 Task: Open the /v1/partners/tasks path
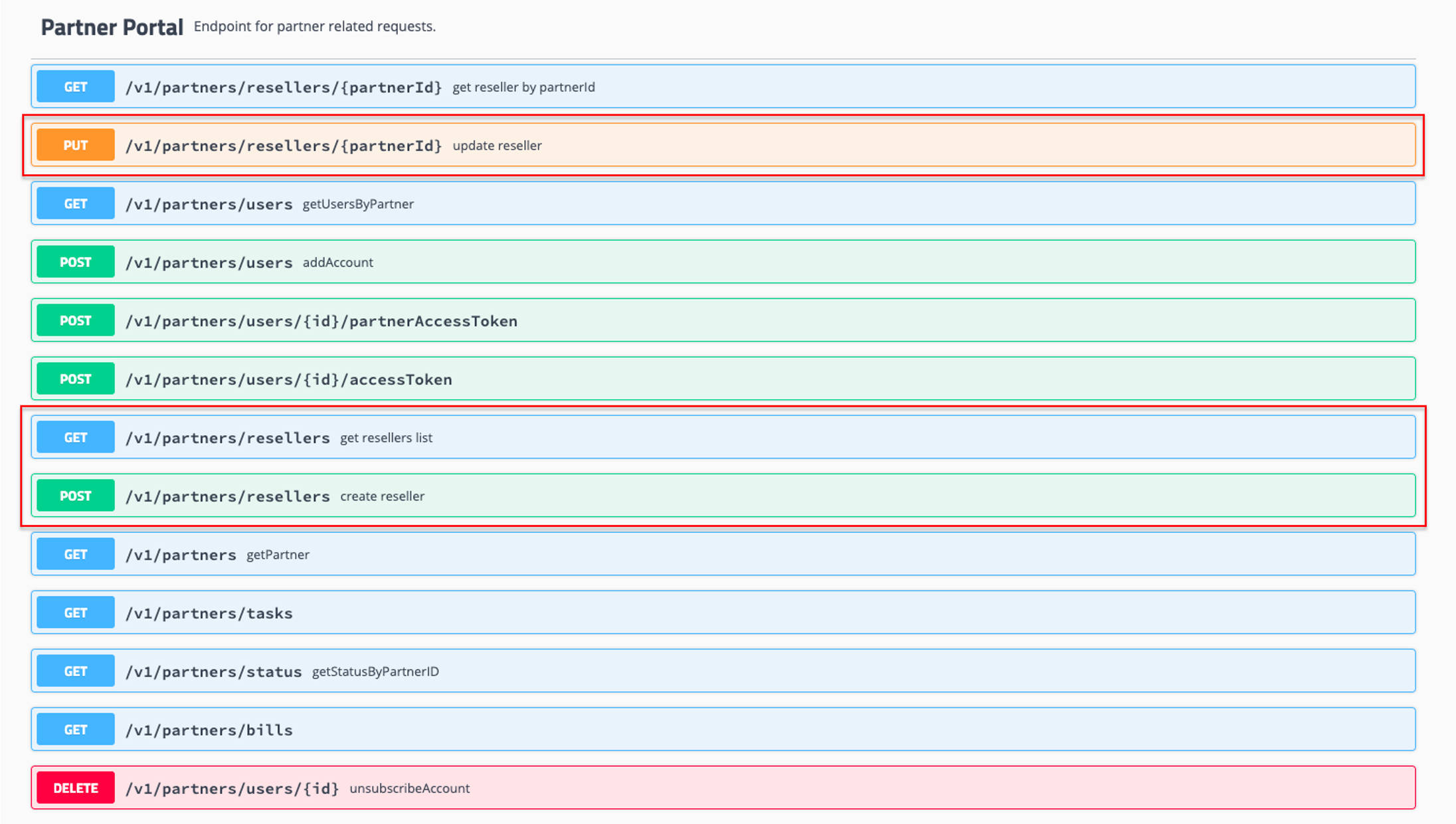click(x=209, y=613)
